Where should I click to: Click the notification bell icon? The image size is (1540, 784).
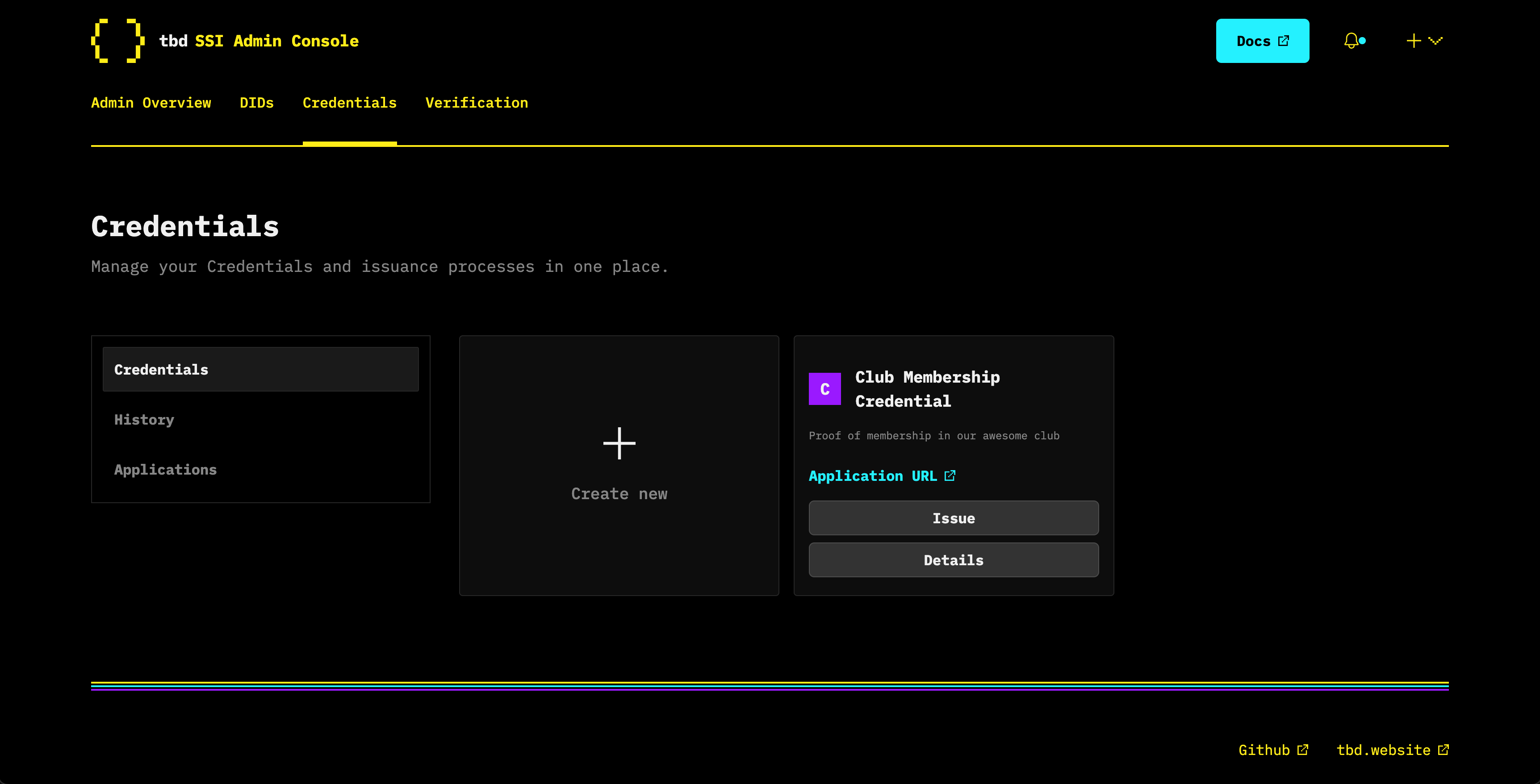pyautogui.click(x=1352, y=40)
